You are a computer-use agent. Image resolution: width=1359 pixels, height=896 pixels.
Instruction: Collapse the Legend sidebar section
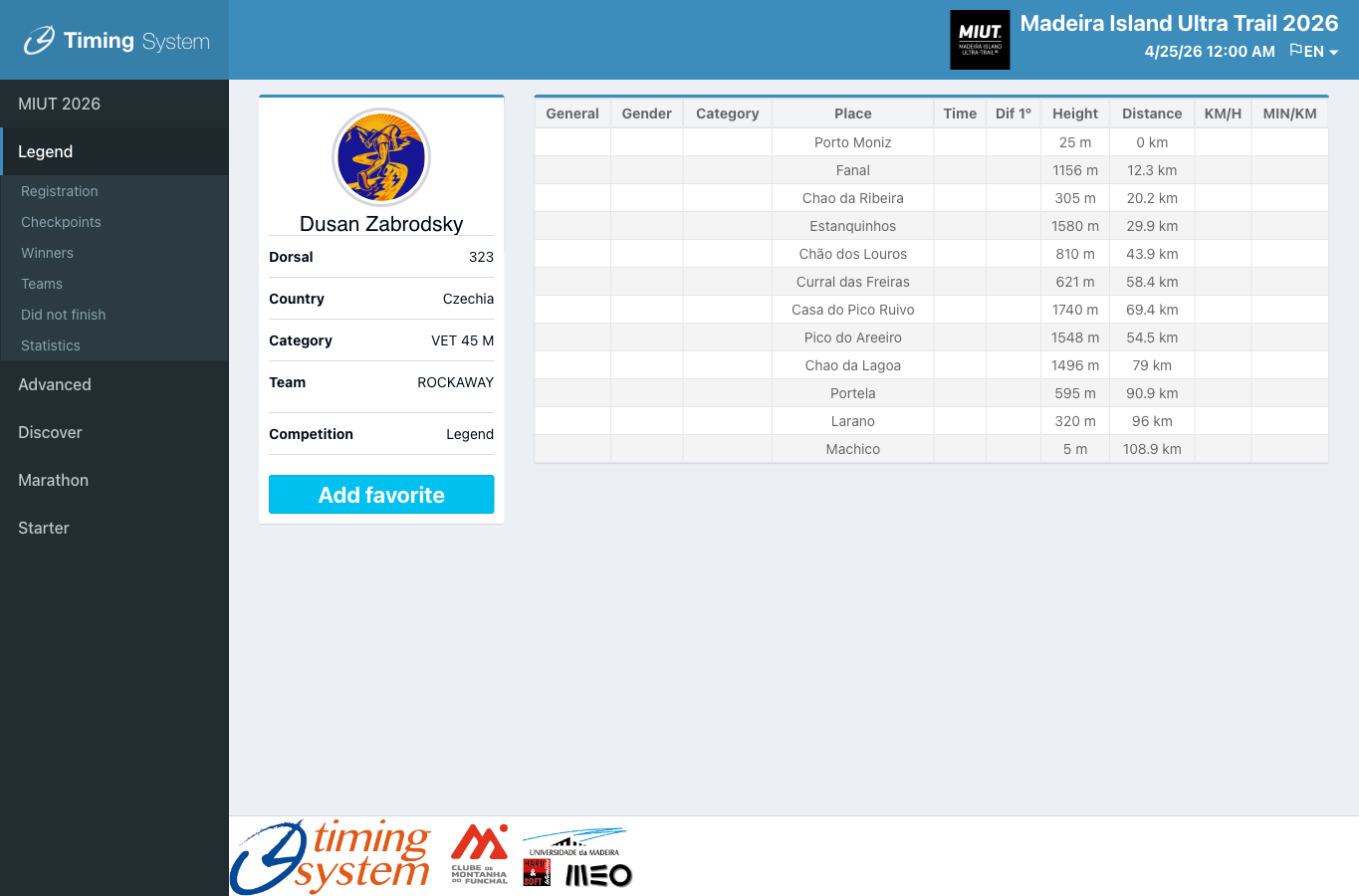click(x=46, y=151)
